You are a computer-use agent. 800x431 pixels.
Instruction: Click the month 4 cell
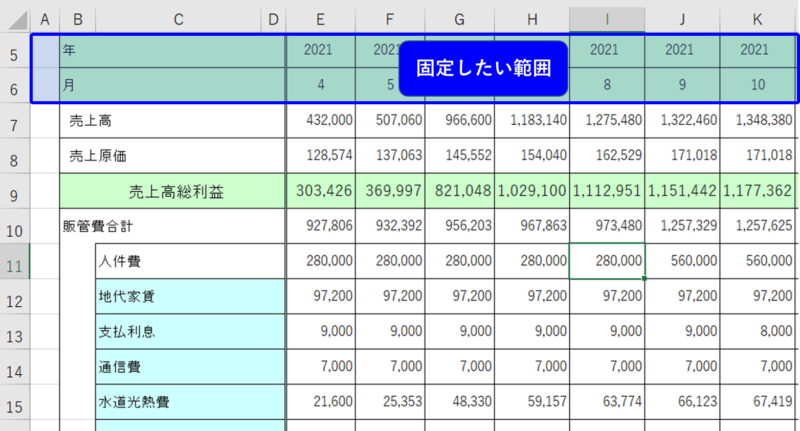[x=320, y=85]
